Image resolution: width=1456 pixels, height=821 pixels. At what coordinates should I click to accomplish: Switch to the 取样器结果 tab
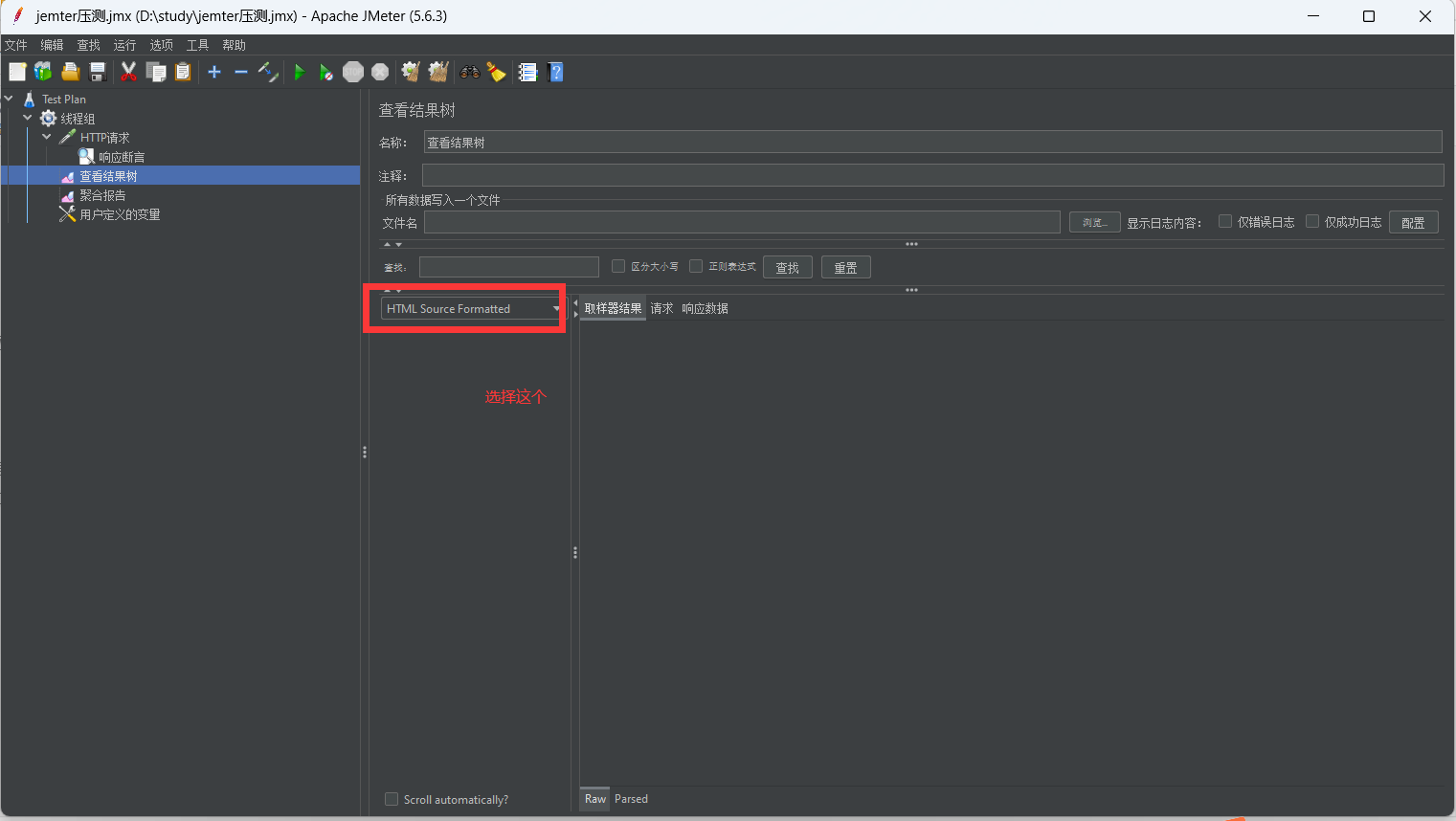click(x=613, y=308)
